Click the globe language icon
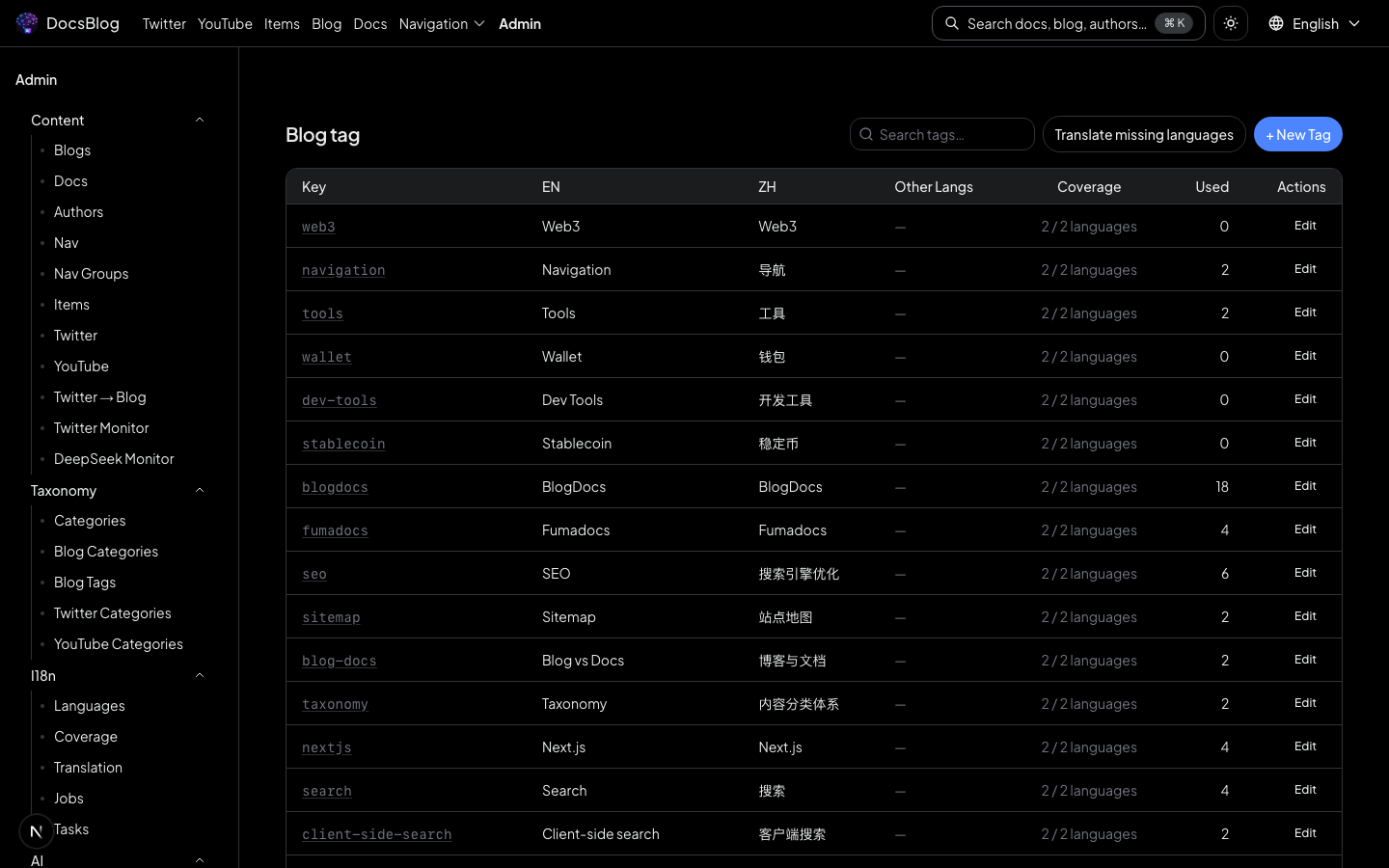 [x=1276, y=23]
